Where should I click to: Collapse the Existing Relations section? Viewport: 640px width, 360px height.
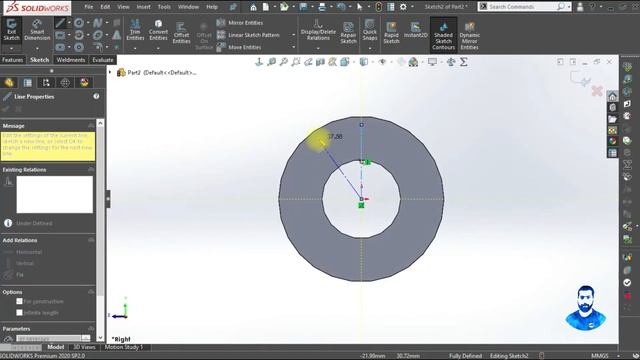tap(91, 169)
